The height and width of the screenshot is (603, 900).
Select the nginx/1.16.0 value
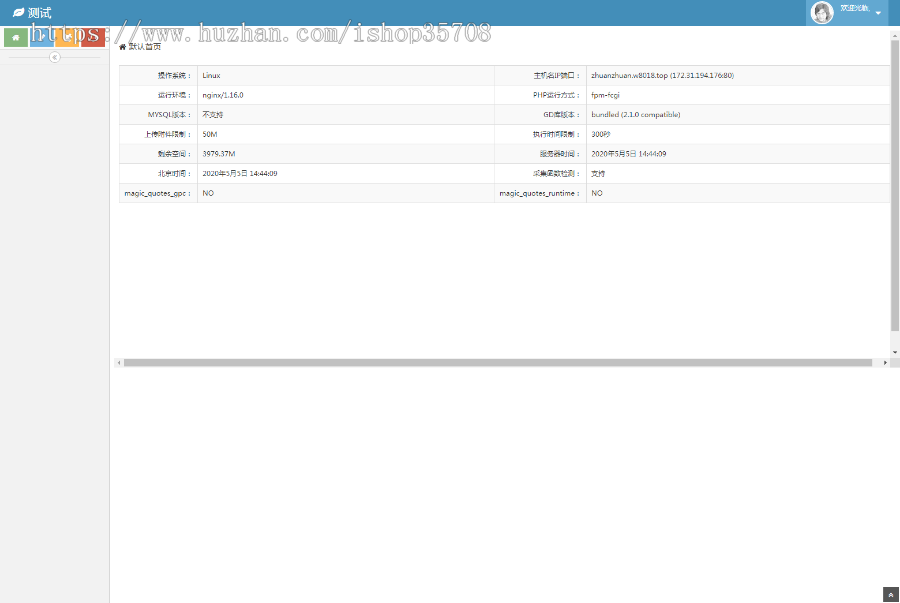(223, 95)
